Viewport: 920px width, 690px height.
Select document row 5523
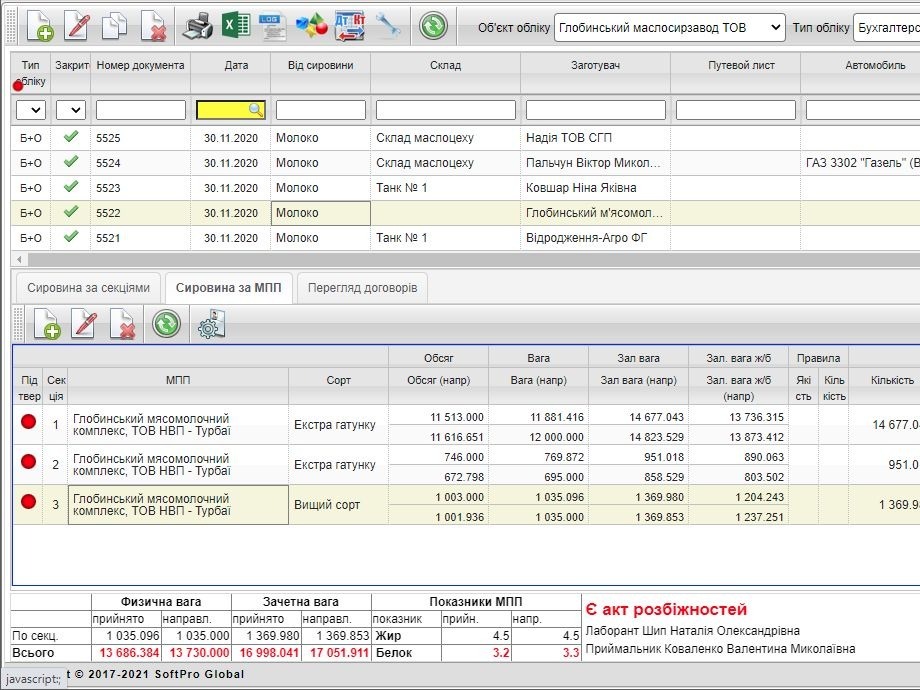tap(465, 188)
